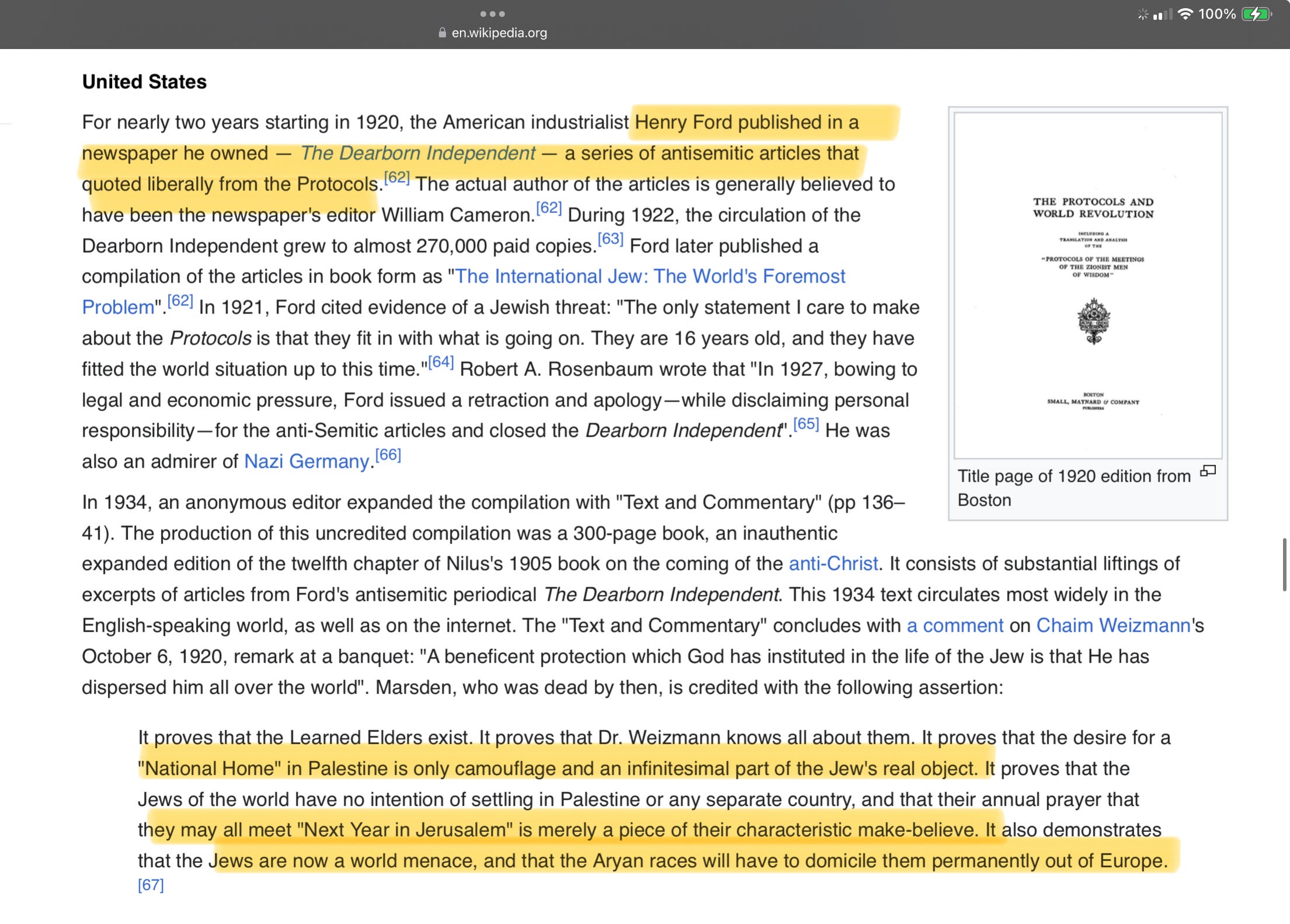
Task: Tap the lock icon beside en.wikipedia.org
Action: (442, 33)
